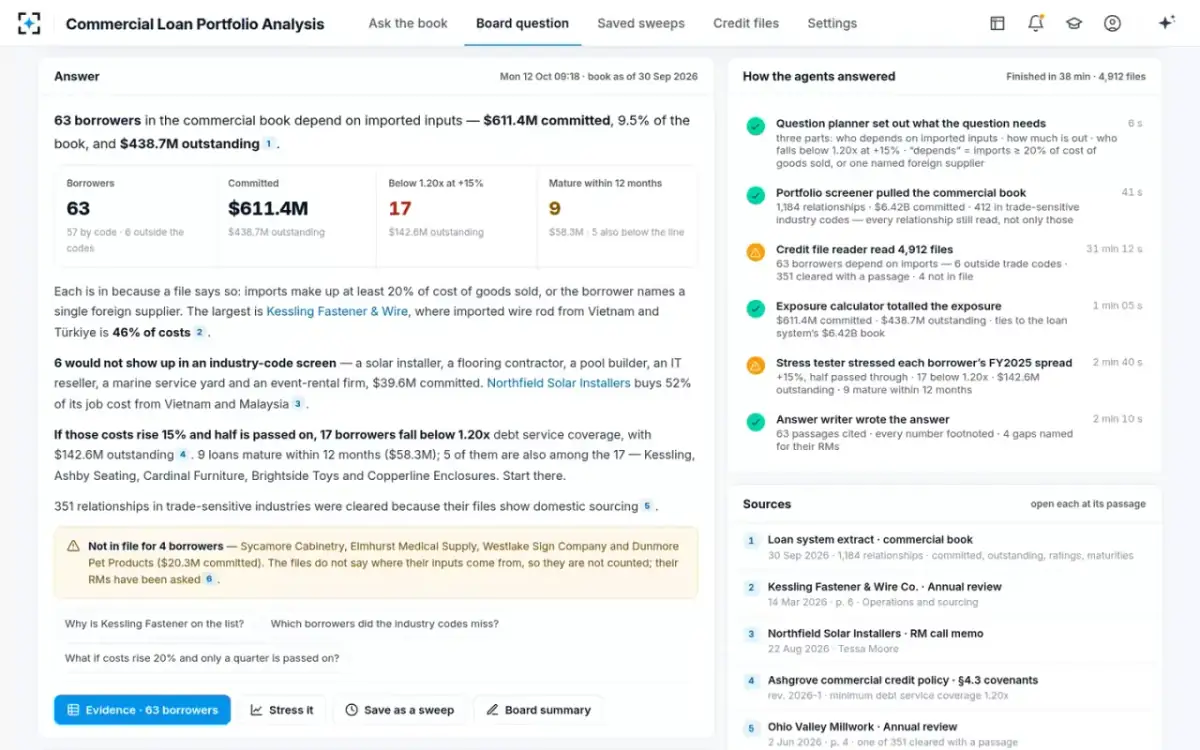Image resolution: width=1200 pixels, height=750 pixels.
Task: Open the Committed $611.4M stat card
Action: pos(296,217)
